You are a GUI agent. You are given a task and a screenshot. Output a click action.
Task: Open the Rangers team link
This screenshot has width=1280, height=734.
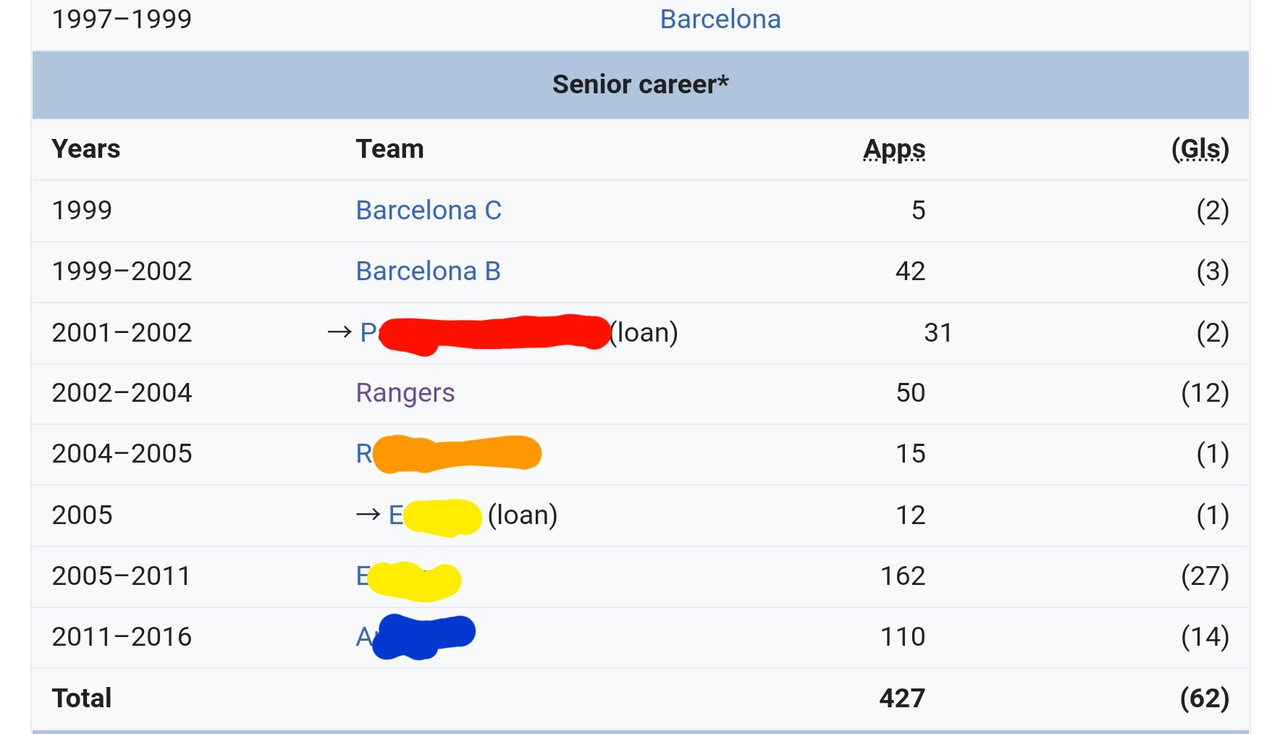405,392
